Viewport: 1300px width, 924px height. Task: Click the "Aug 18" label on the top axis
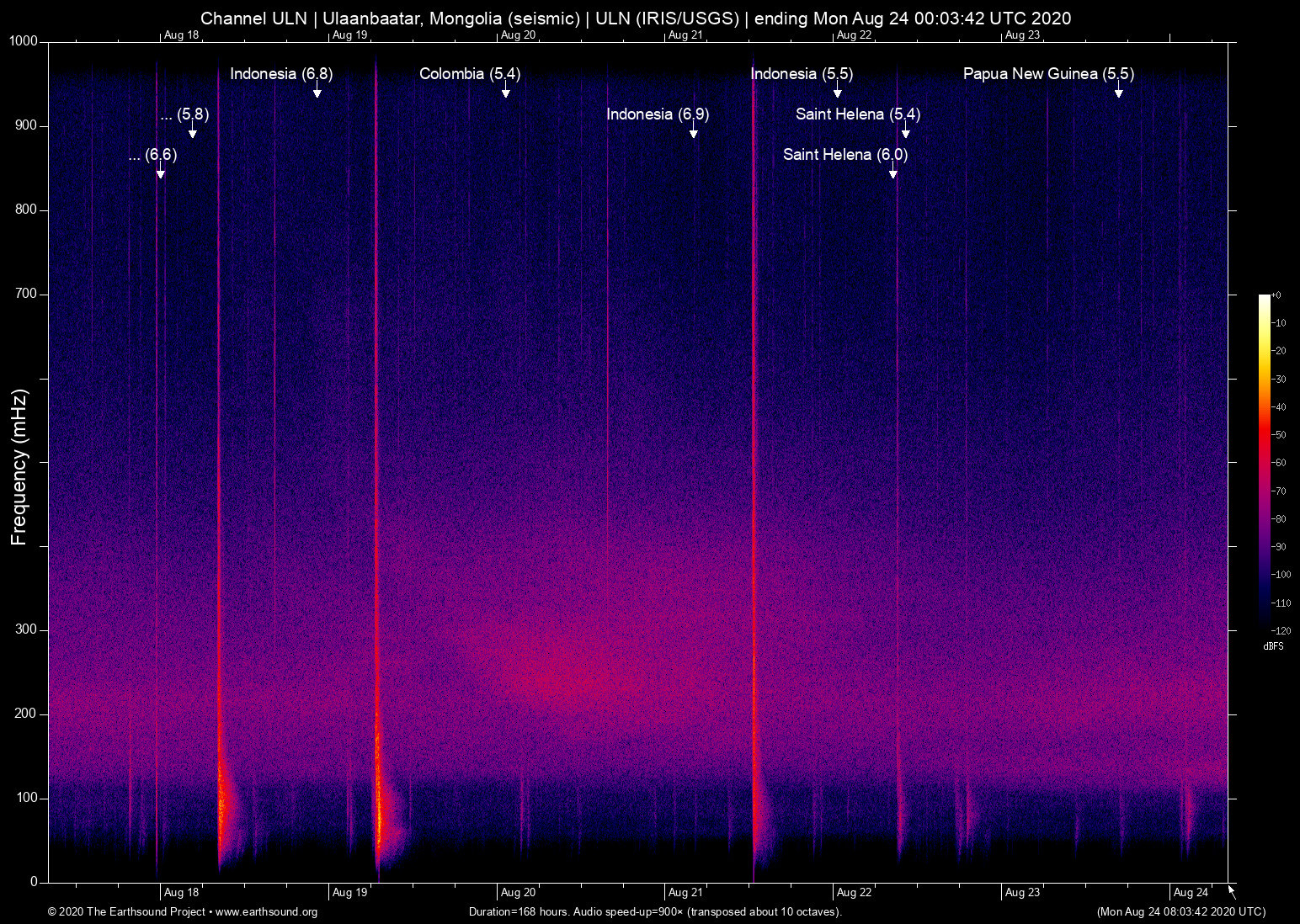pos(182,35)
